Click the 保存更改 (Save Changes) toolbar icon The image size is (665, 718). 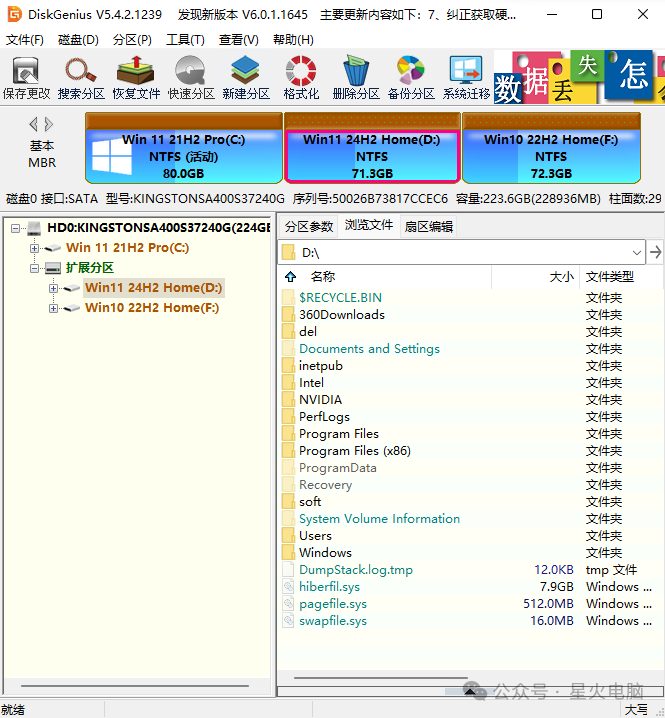[x=26, y=77]
